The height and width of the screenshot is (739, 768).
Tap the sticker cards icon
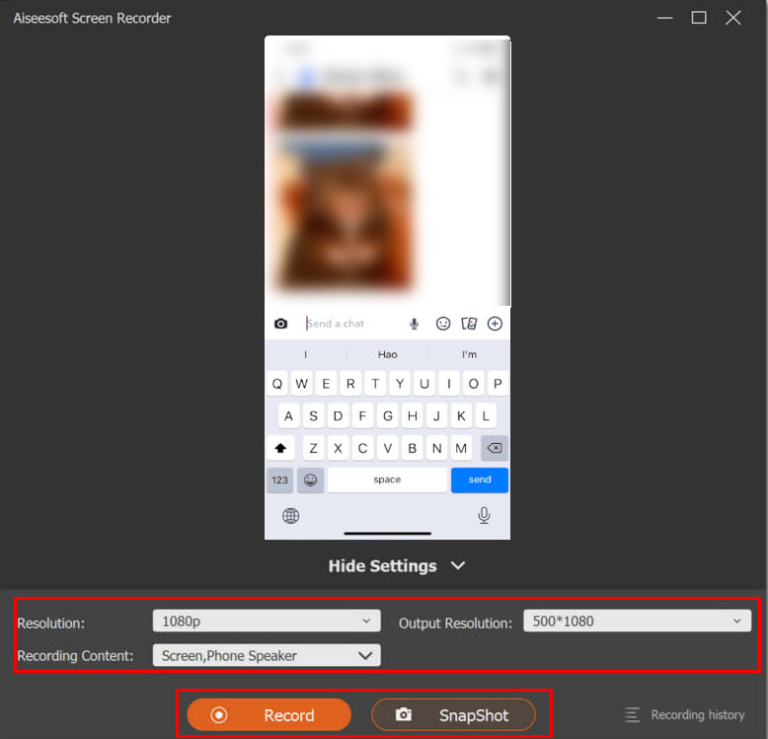click(x=468, y=324)
